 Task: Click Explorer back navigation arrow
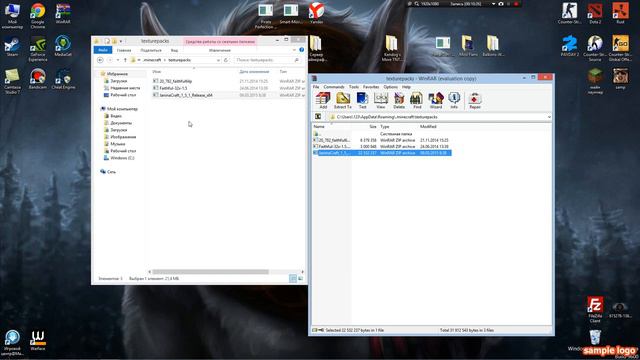click(x=100, y=60)
